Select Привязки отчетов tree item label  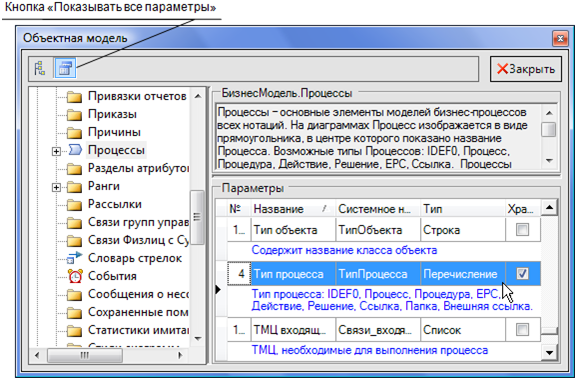tap(137, 96)
